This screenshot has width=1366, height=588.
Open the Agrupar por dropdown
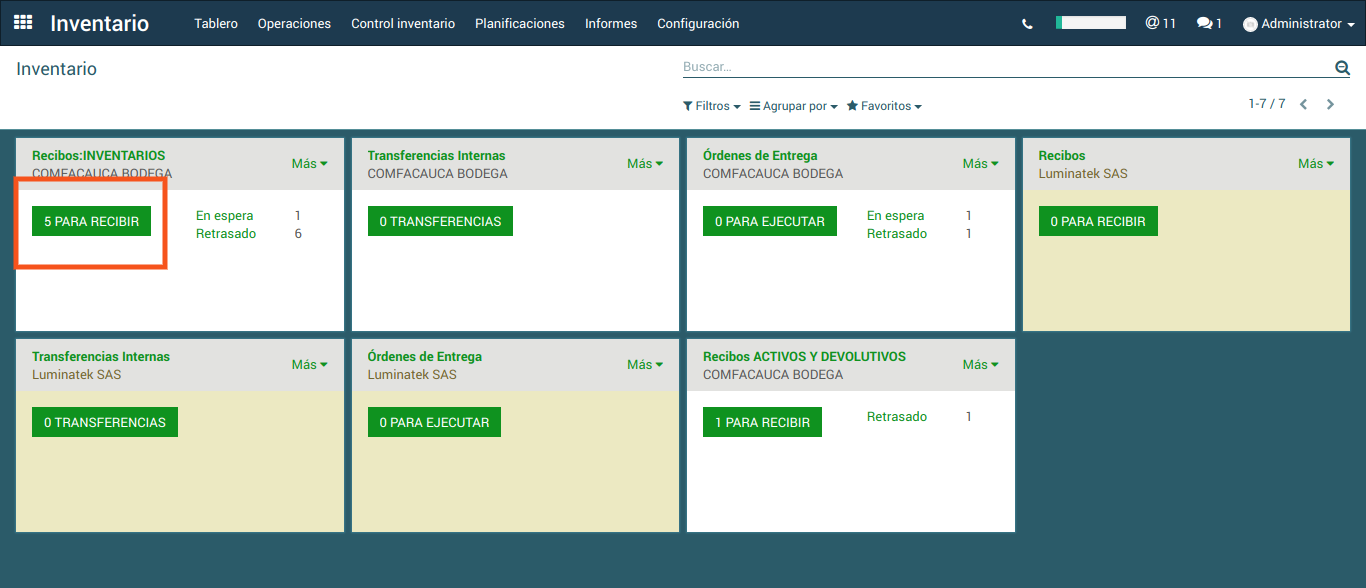793,106
